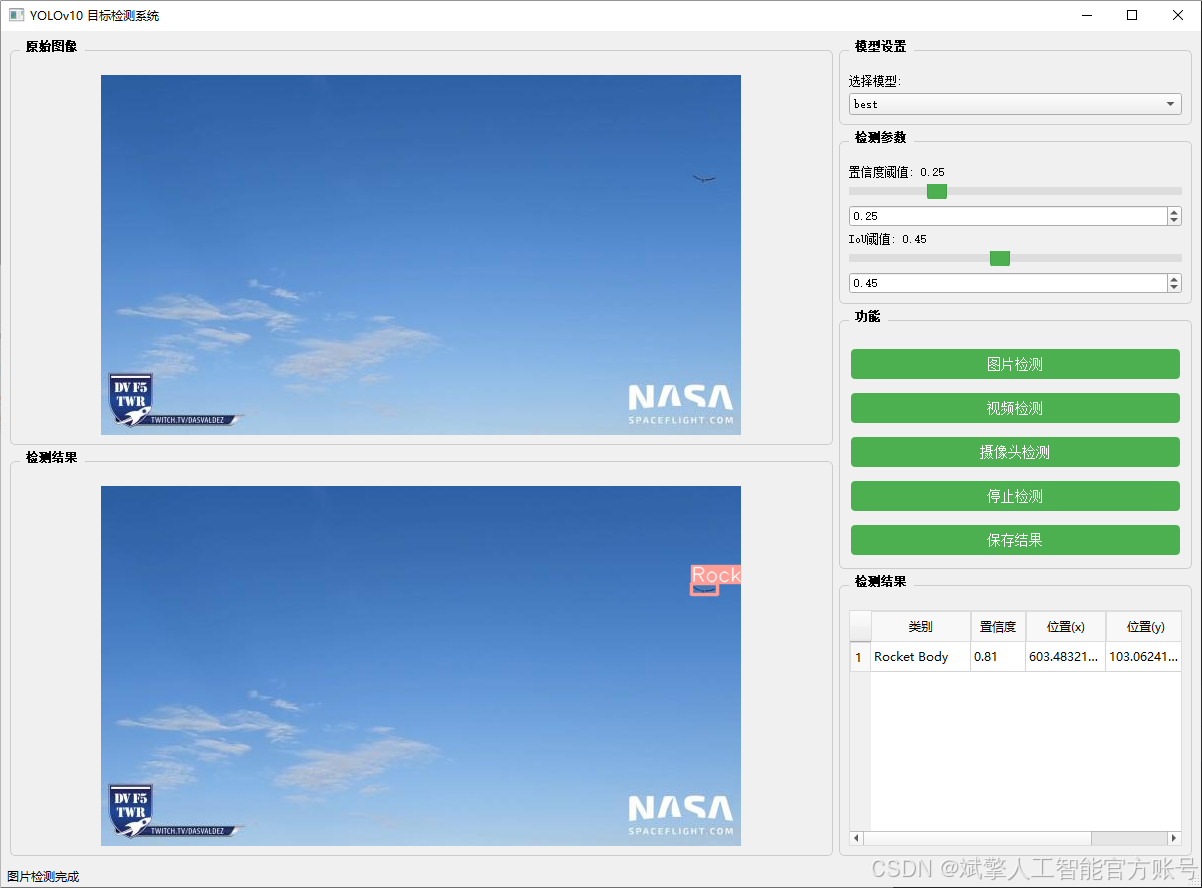Image resolution: width=1202 pixels, height=888 pixels.
Task: Click the table scrollbar right arrow
Action: [x=1174, y=838]
